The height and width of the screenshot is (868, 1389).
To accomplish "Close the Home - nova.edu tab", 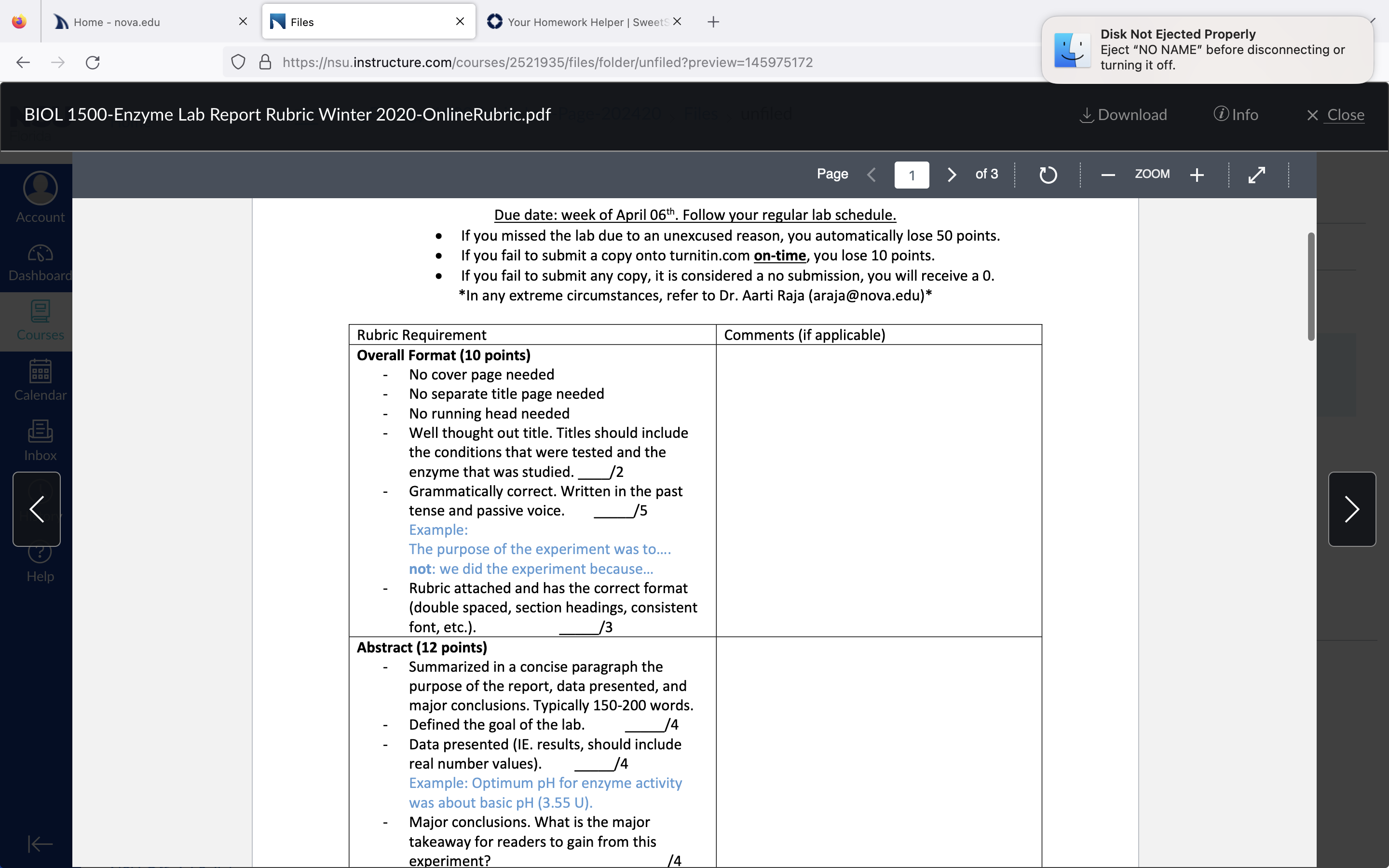I will 243,21.
